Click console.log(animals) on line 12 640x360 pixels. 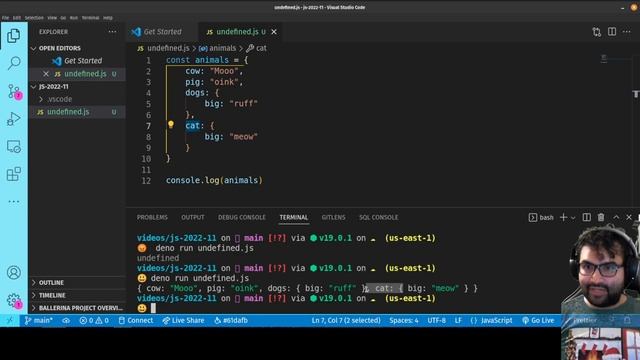pyautogui.click(x=214, y=180)
